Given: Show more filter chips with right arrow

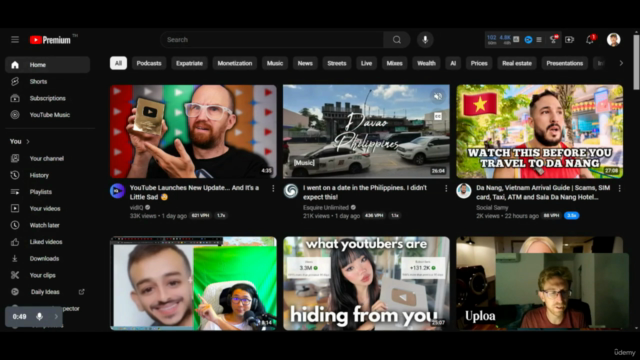Looking at the screenshot, I should tap(621, 63).
